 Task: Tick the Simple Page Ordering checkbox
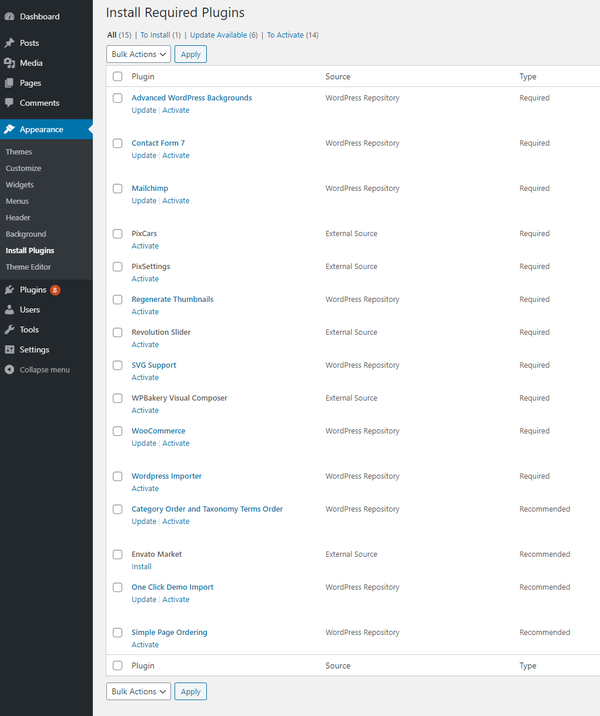click(118, 632)
